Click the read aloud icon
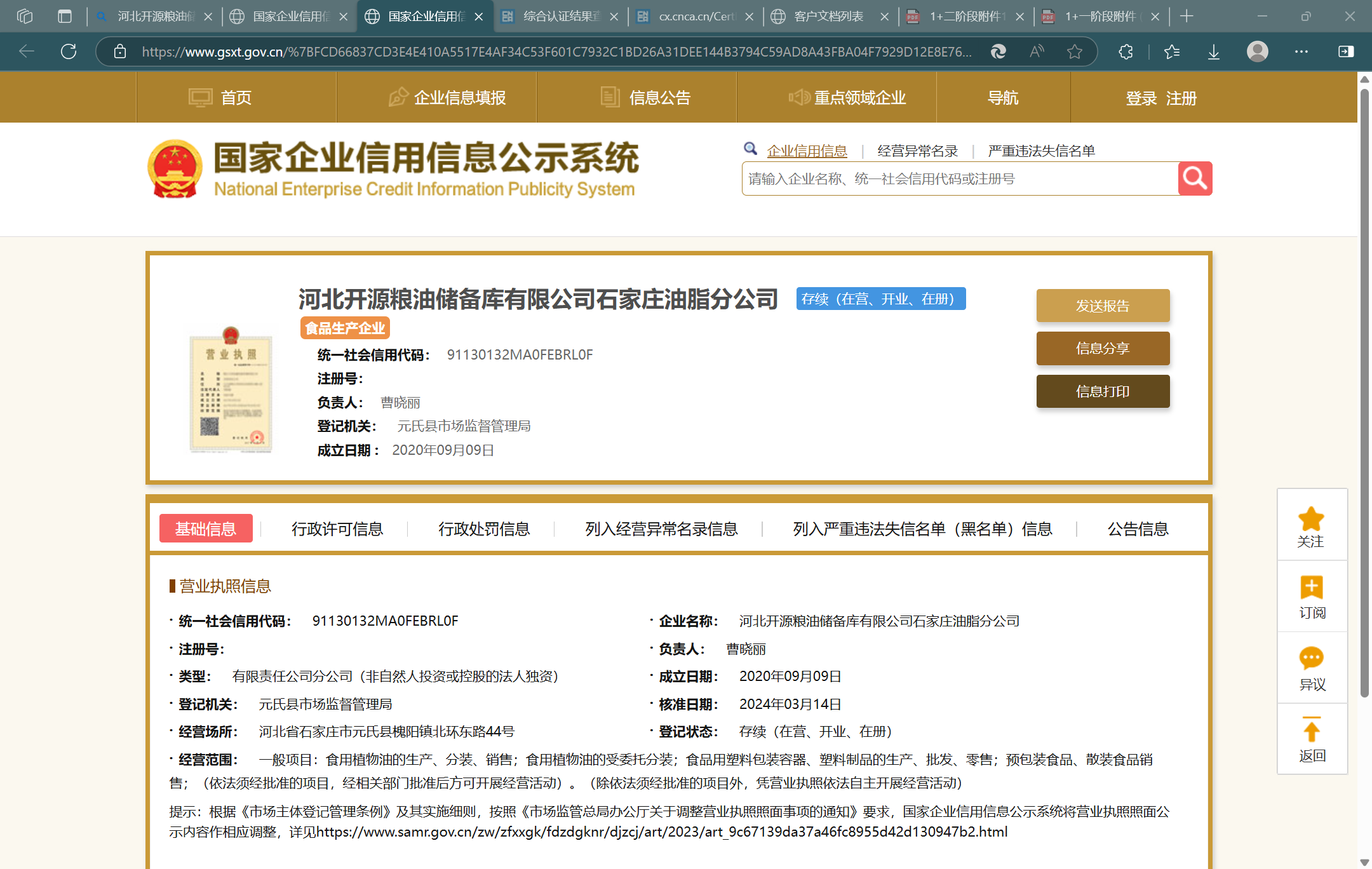Image resolution: width=1372 pixels, height=869 pixels. tap(1037, 51)
